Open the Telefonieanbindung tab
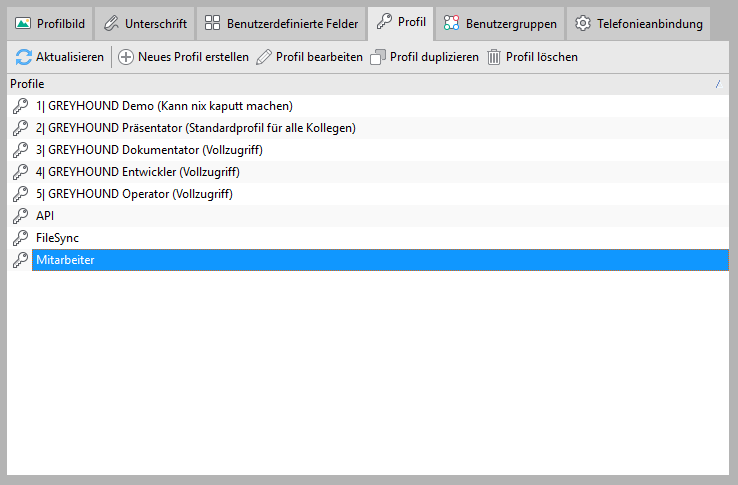This screenshot has height=485, width=738. pyautogui.click(x=639, y=24)
